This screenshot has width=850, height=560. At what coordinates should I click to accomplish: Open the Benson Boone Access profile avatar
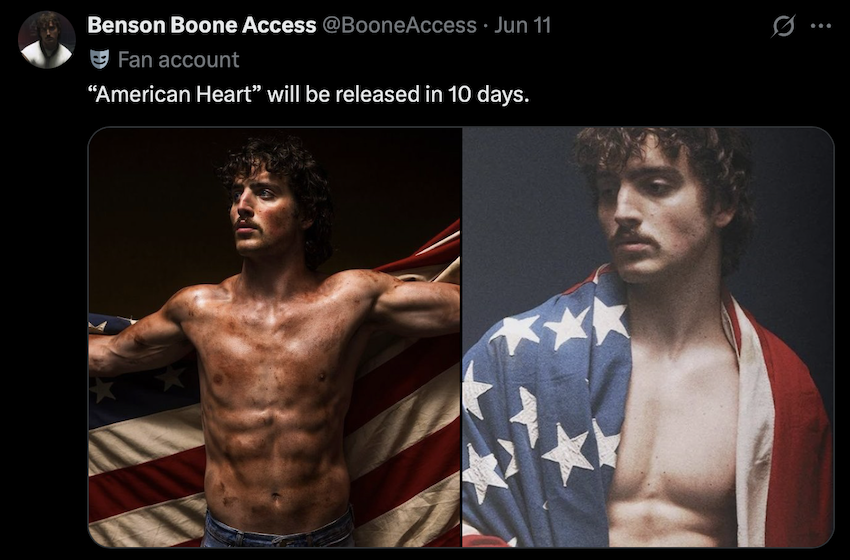click(x=47, y=40)
